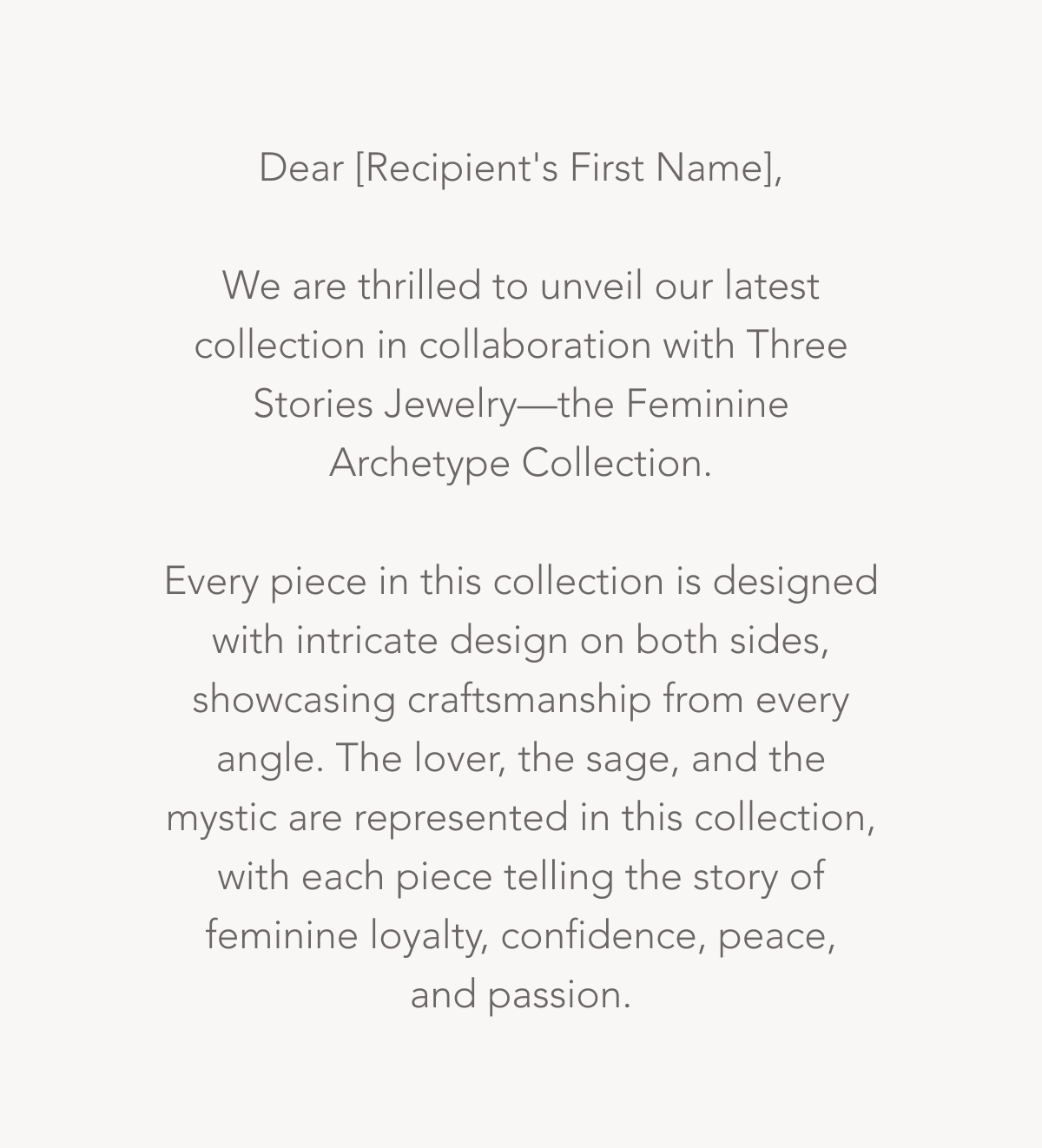Click the line 'collection in collaboration with Three'
This screenshot has width=1042, height=1148.
point(521,346)
